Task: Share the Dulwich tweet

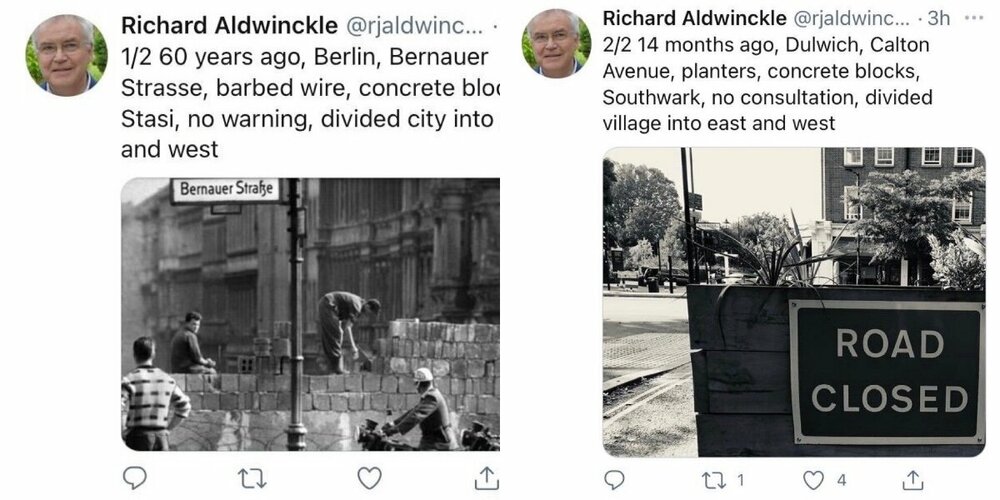Action: point(913,480)
